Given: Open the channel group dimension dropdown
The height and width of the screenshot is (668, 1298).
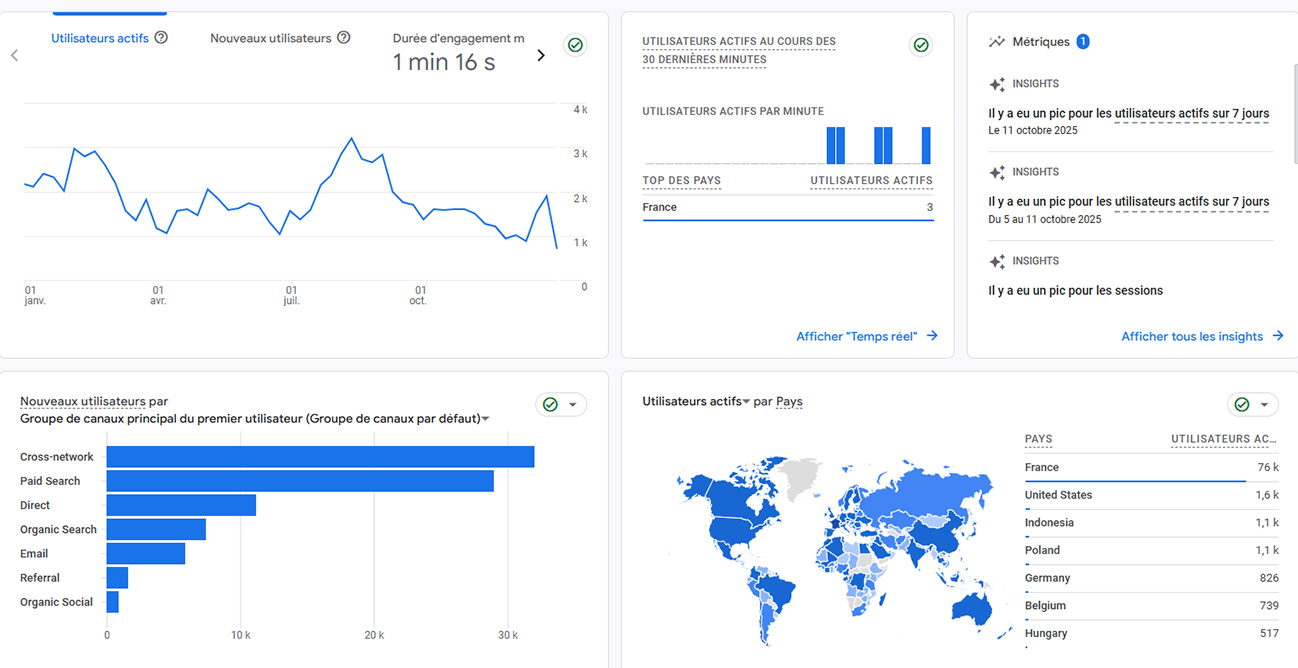Looking at the screenshot, I should 485,419.
